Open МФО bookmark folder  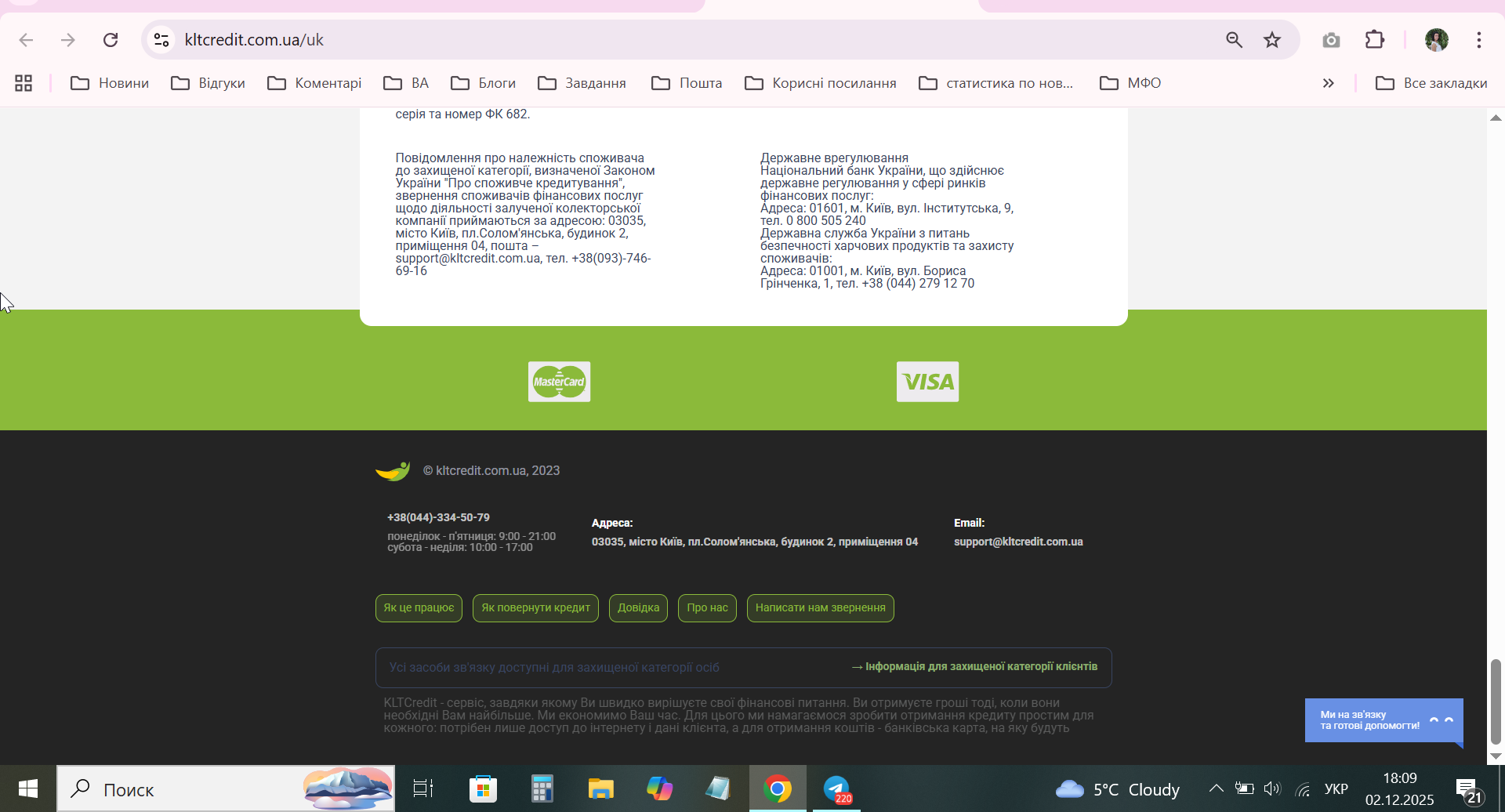(1130, 83)
